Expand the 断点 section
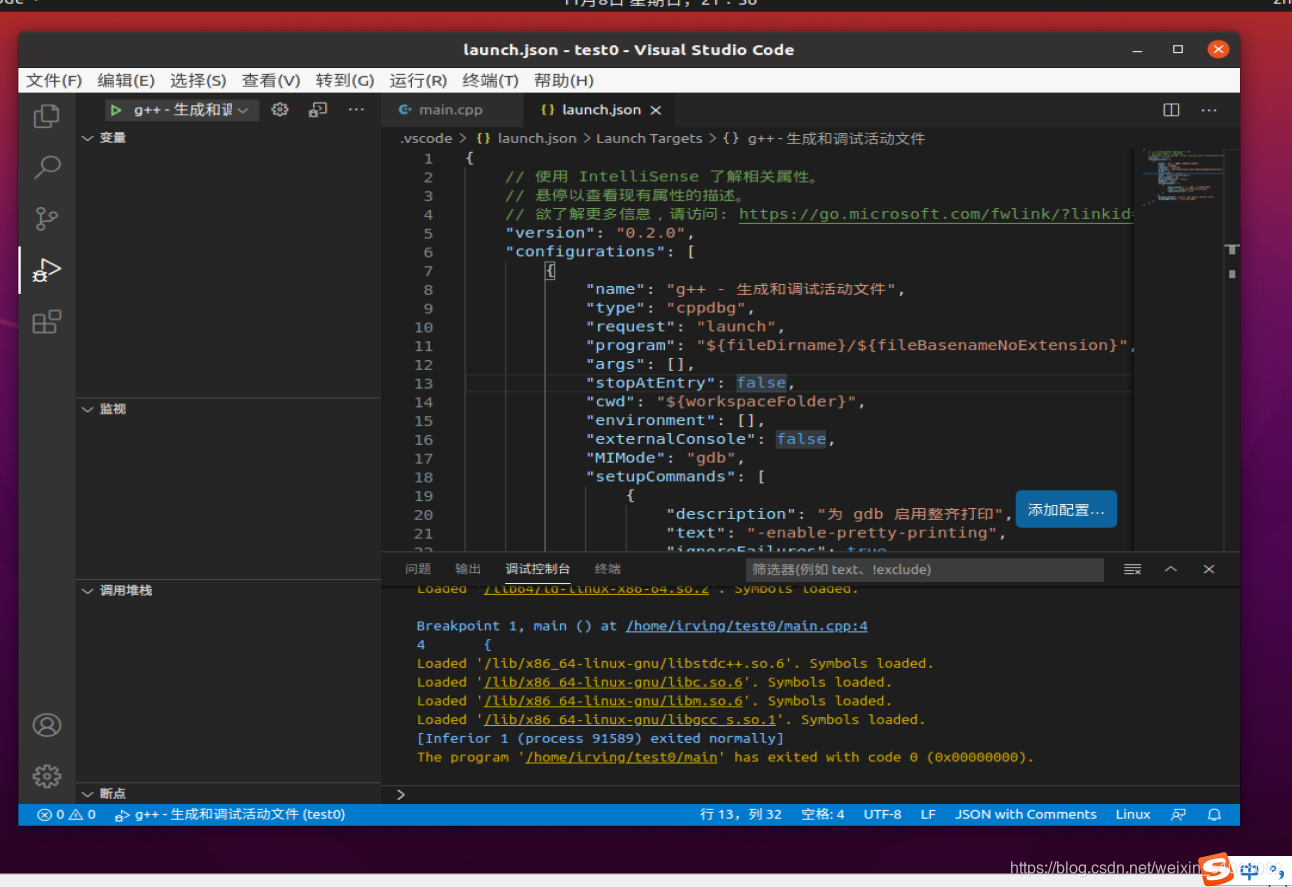 point(88,794)
